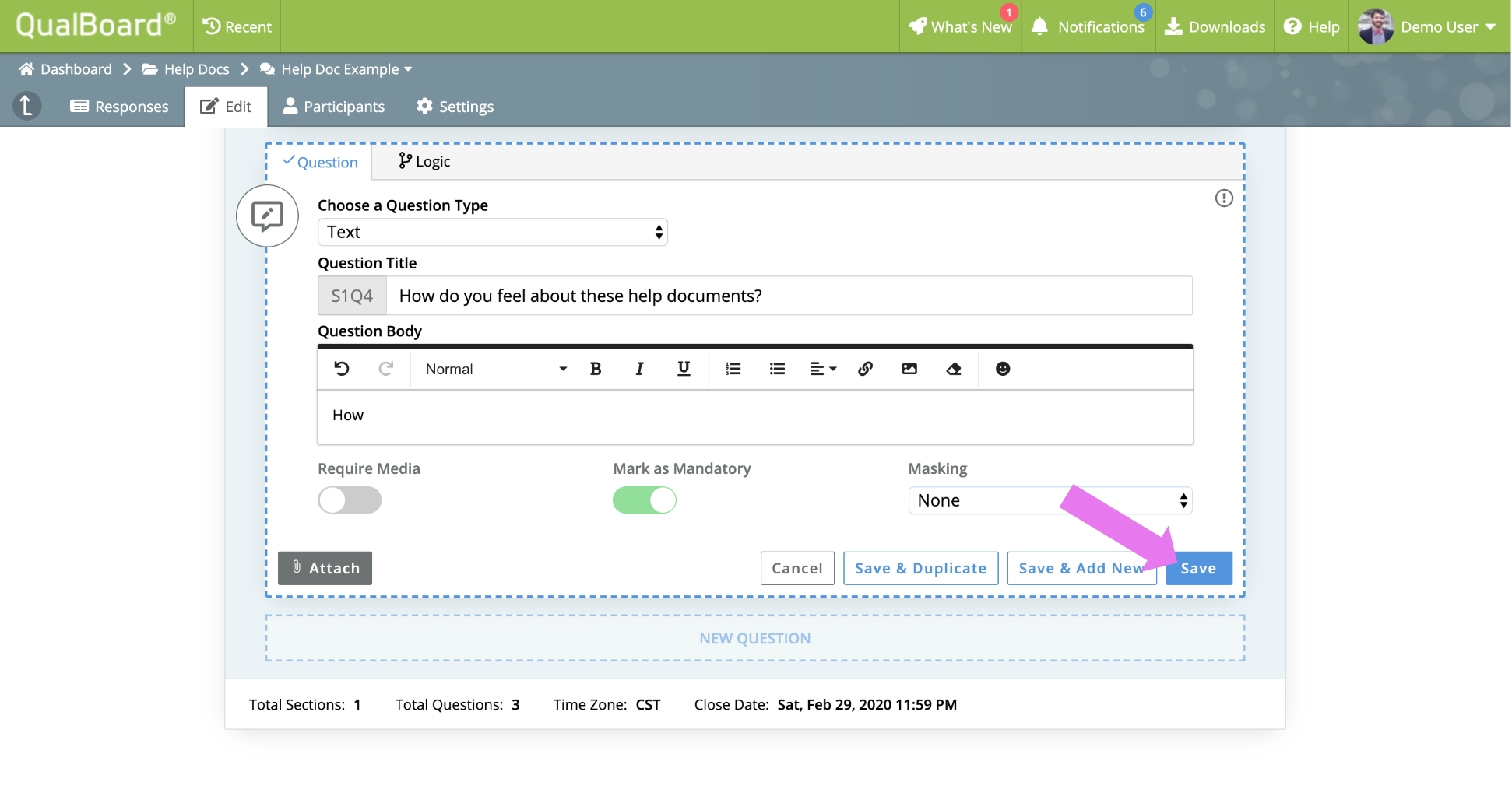The width and height of the screenshot is (1512, 803).
Task: Open What's New announcements
Action: click(960, 26)
